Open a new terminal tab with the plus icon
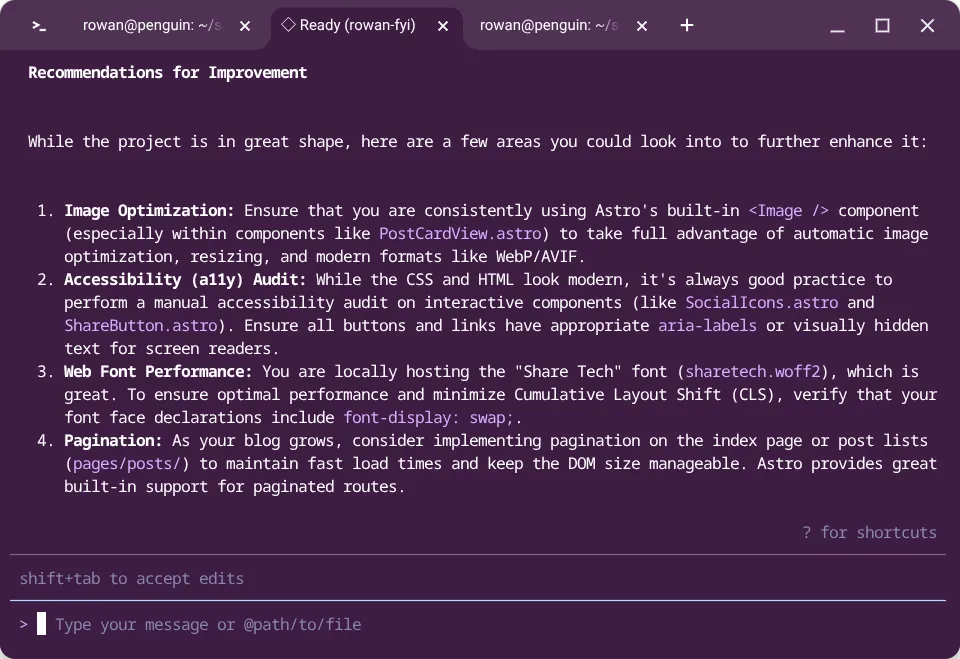 pos(687,26)
